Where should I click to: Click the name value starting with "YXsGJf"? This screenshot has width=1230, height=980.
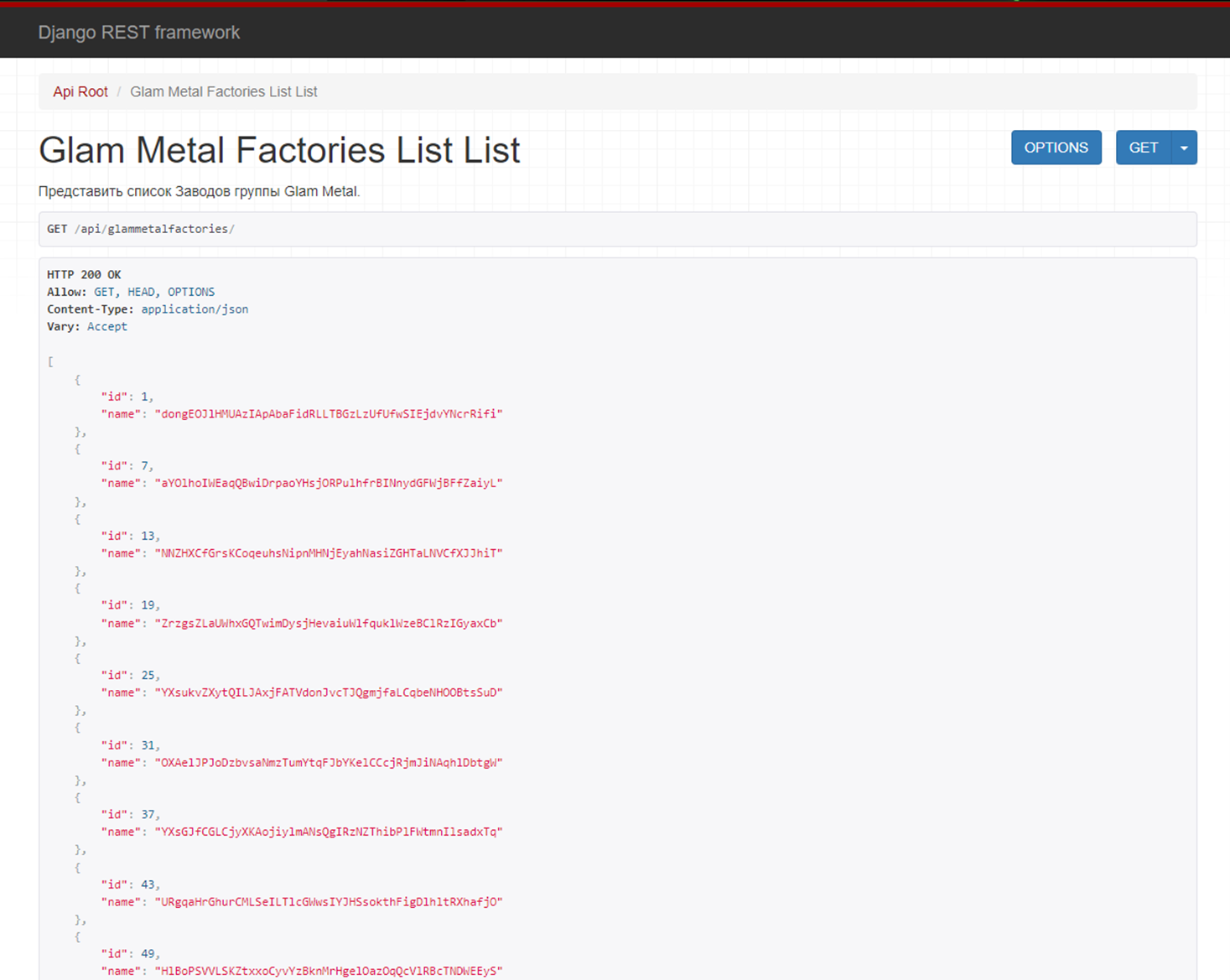click(329, 832)
